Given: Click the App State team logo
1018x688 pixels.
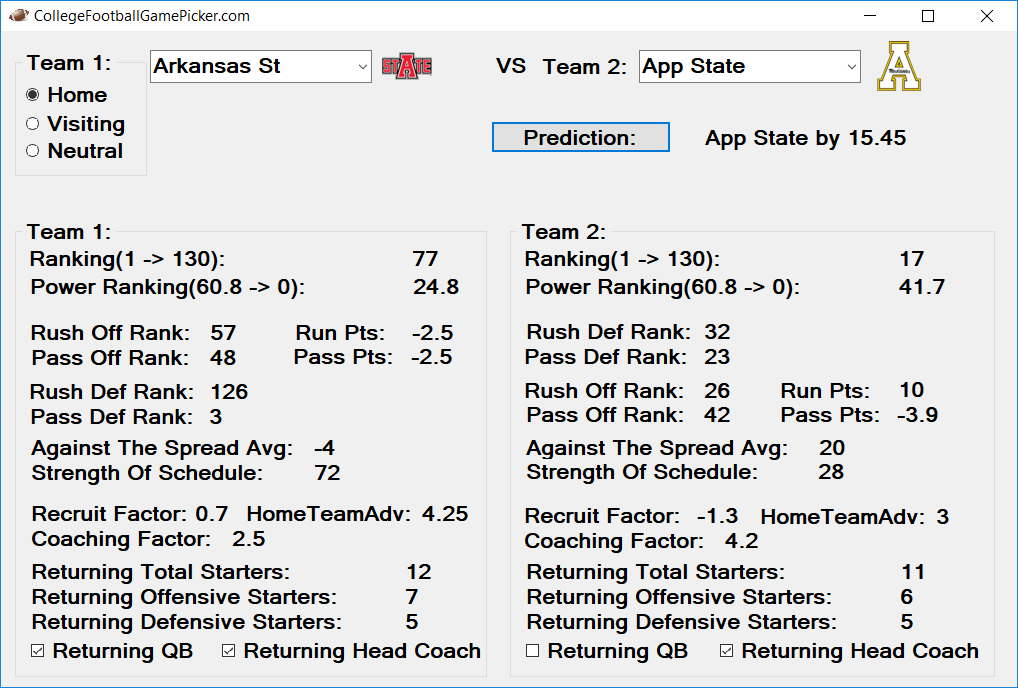Looking at the screenshot, I should click(x=899, y=66).
